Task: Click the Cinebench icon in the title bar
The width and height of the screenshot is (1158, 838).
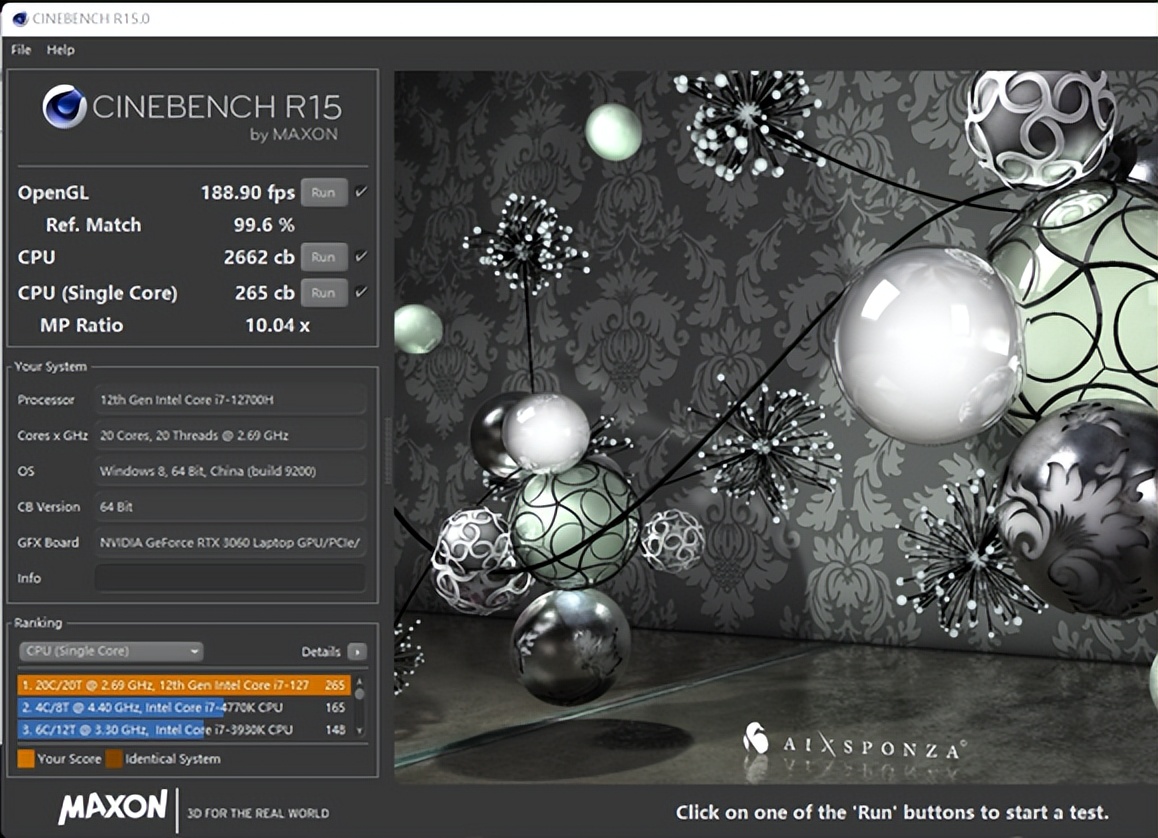Action: [x=19, y=18]
